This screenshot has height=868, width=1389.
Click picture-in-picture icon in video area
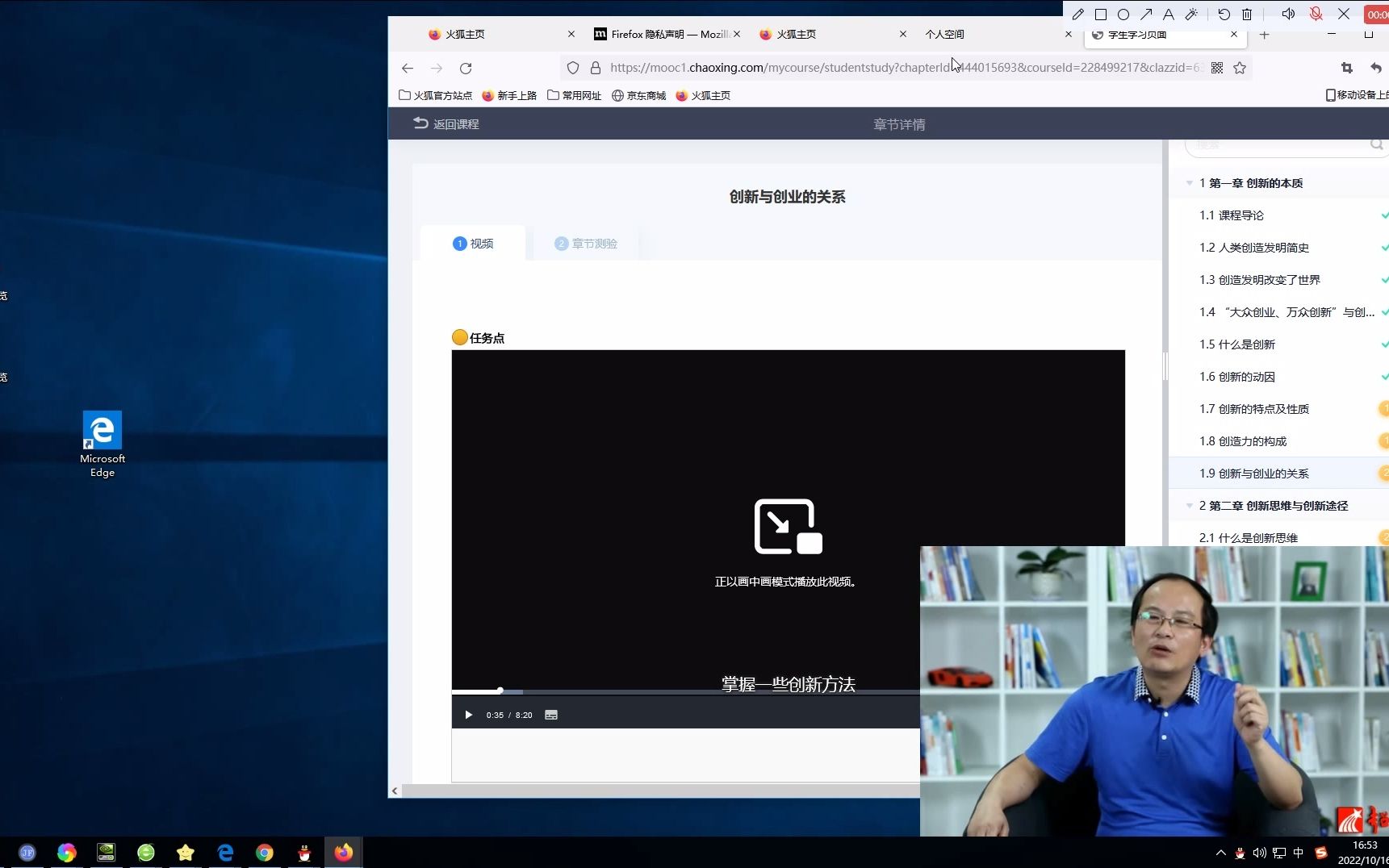[788, 527]
